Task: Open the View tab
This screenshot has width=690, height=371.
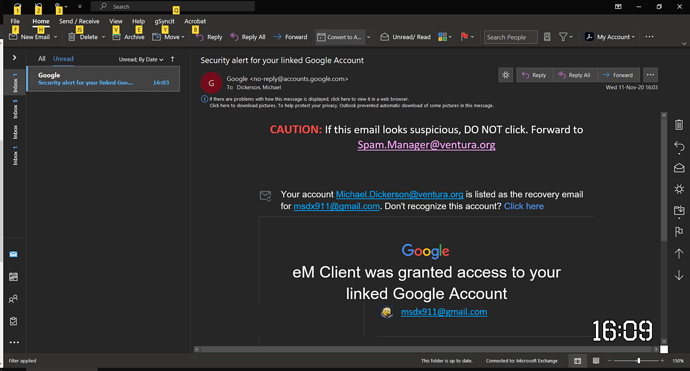Action: pos(116,21)
